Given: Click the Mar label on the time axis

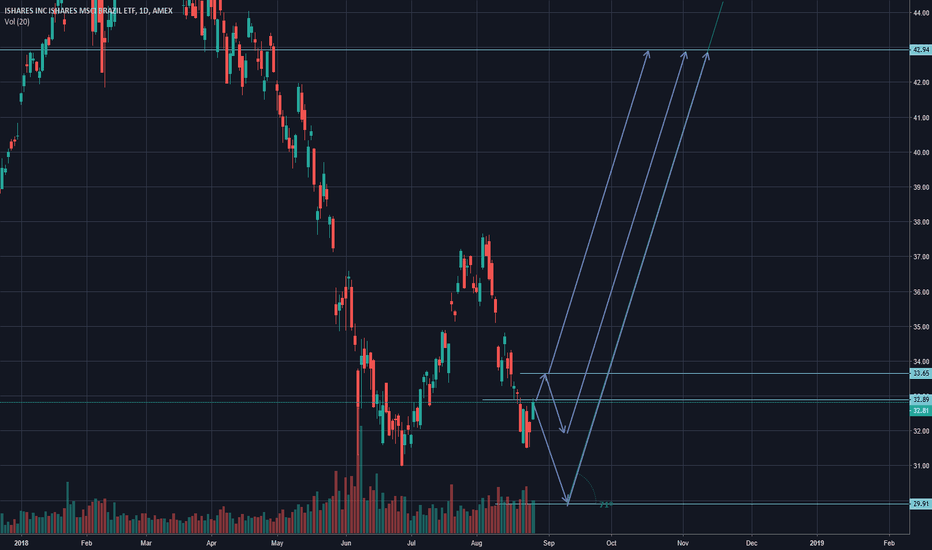Looking at the screenshot, I should 146,543.
